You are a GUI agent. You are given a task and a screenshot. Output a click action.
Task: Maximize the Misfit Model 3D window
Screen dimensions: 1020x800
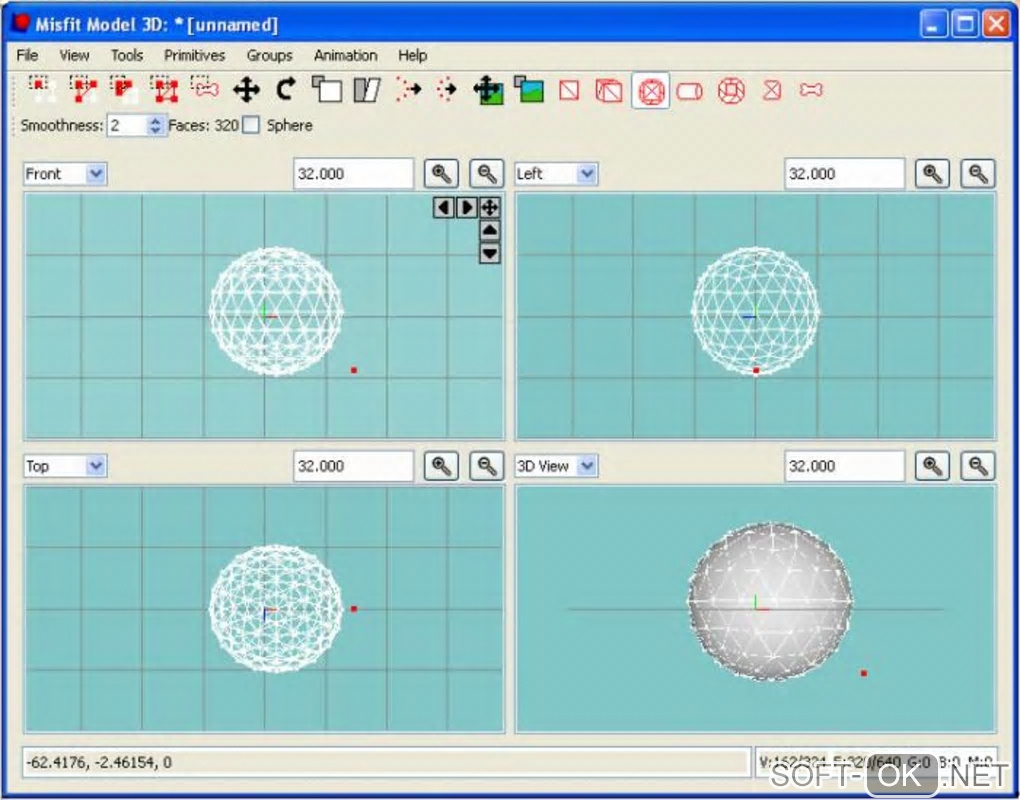pyautogui.click(x=965, y=25)
